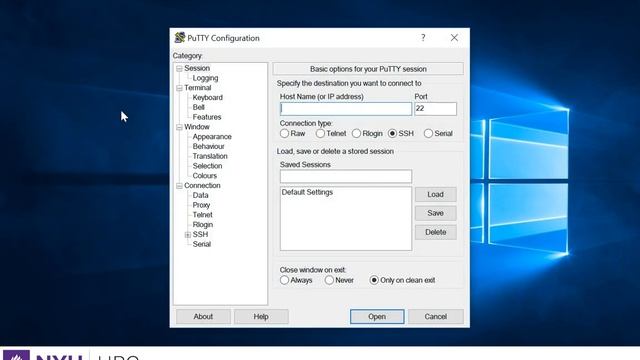This screenshot has height=360, width=640.
Task: Click the About button
Action: (x=203, y=316)
